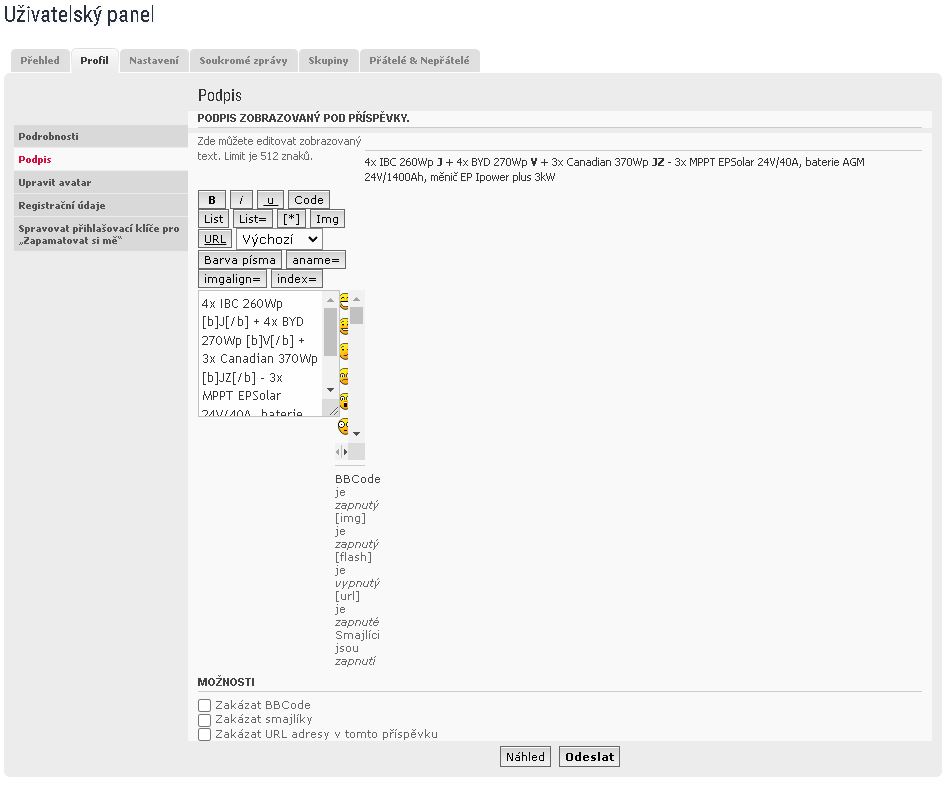The height and width of the screenshot is (786, 948).
Task: Insert the wide-eyed shocked smiley
Action: pos(343,426)
